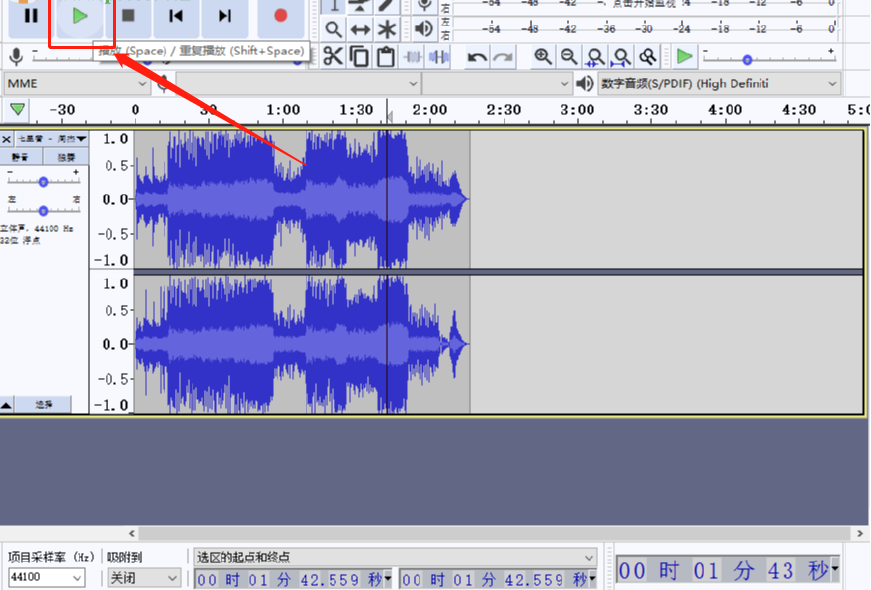Open the track name dropdown menu
The height and width of the screenshot is (590, 871).
point(51,138)
